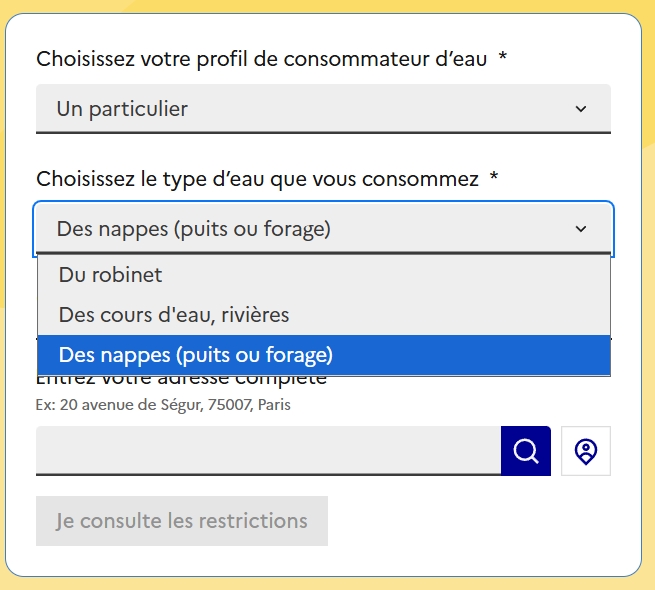Image resolution: width=655 pixels, height=590 pixels.
Task: Collapse the water type select showing Des nappes
Action: click(323, 229)
